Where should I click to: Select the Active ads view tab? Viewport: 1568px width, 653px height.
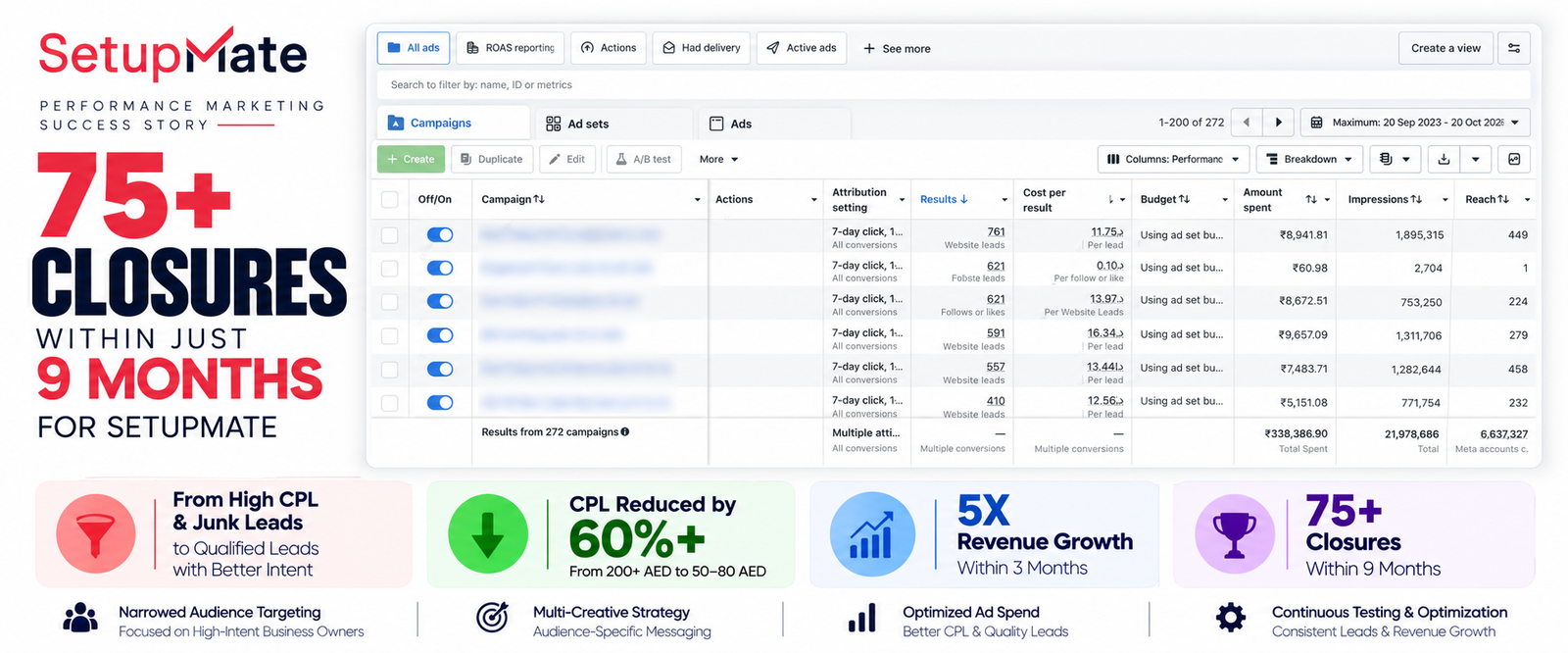point(802,48)
